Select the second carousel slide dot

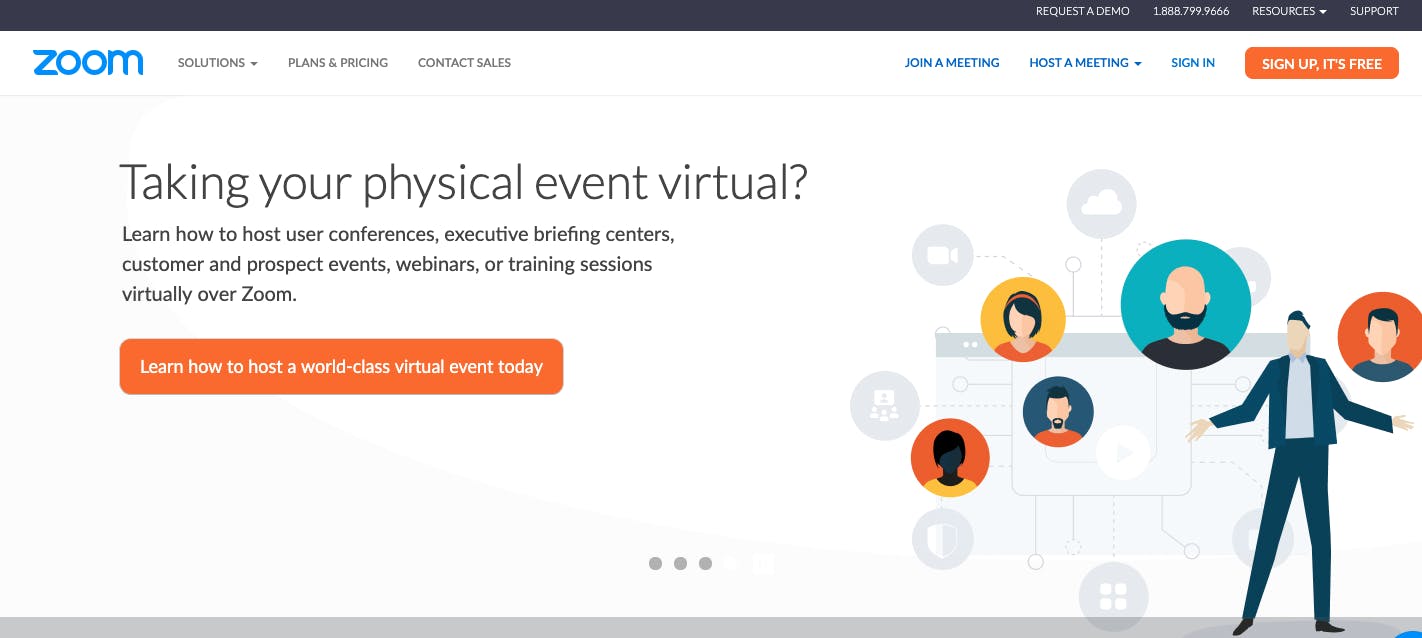point(680,564)
